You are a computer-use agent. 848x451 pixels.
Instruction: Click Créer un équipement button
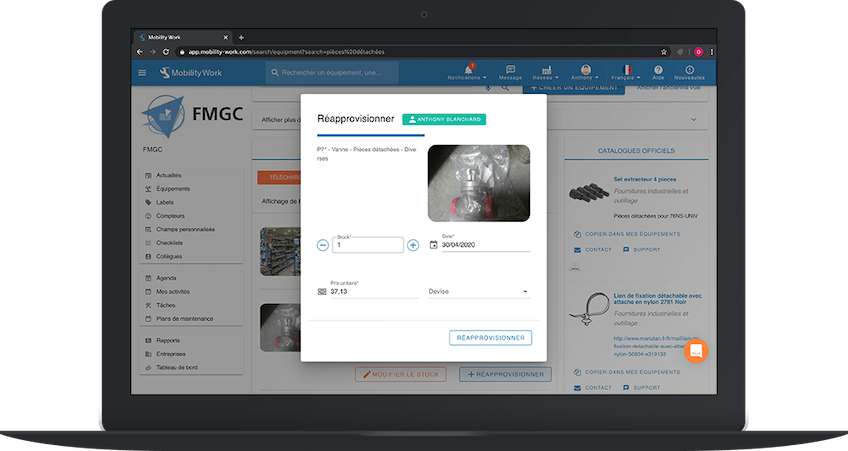click(574, 89)
